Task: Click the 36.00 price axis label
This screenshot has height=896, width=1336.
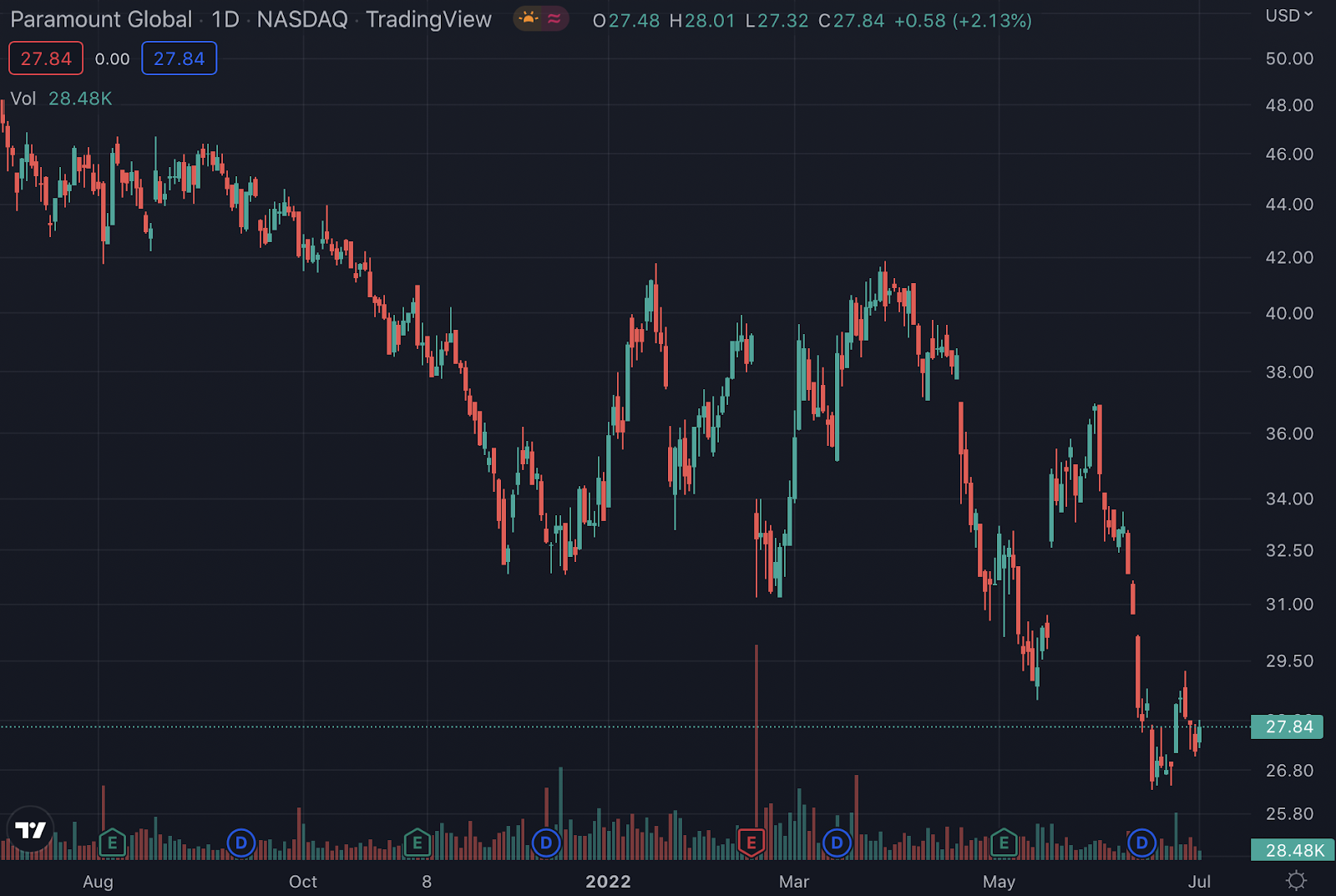Action: pos(1289,433)
